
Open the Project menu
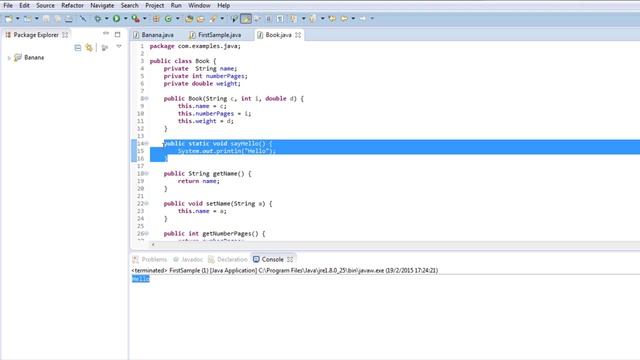[155, 6]
